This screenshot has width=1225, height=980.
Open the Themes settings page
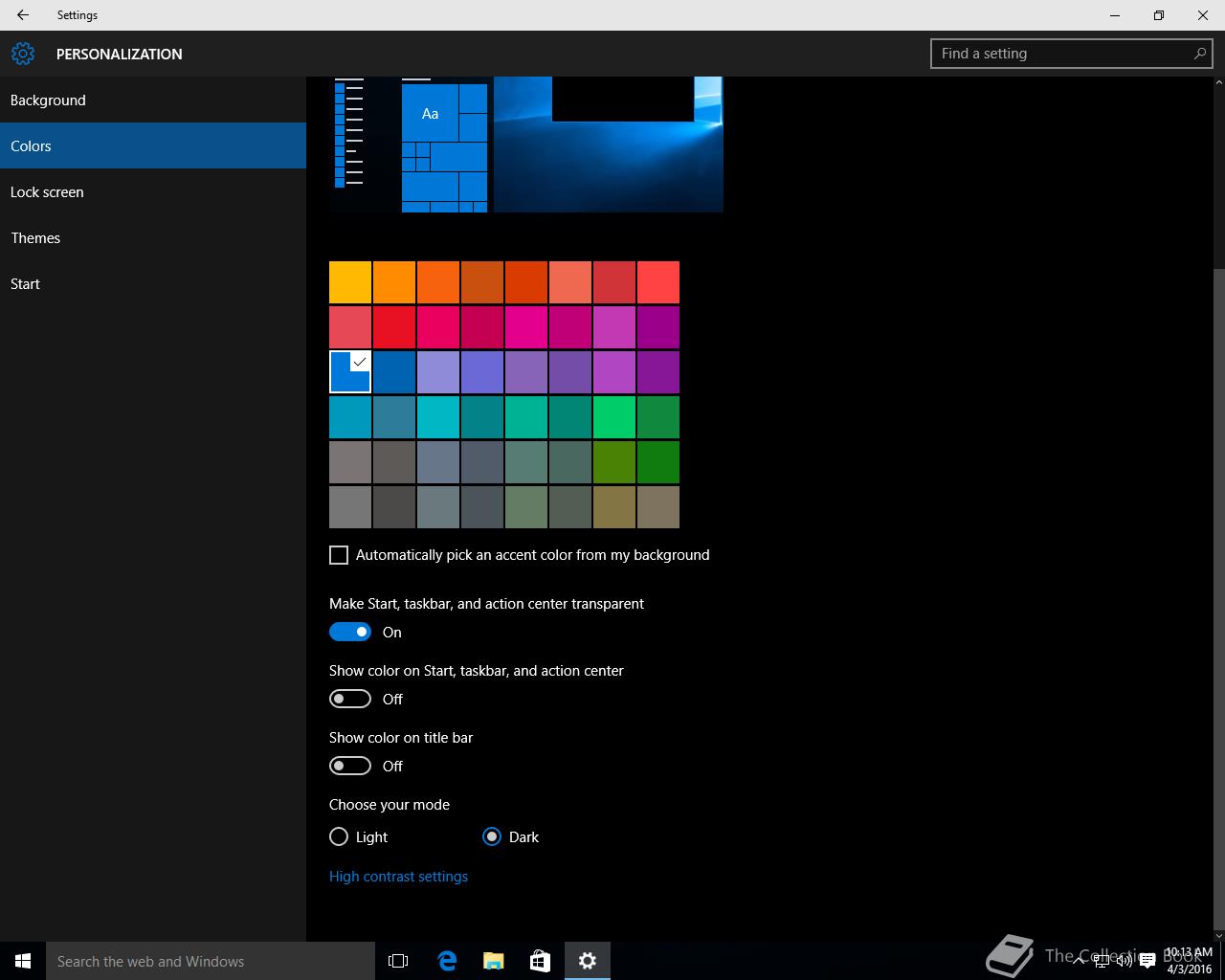pyautogui.click(x=153, y=237)
